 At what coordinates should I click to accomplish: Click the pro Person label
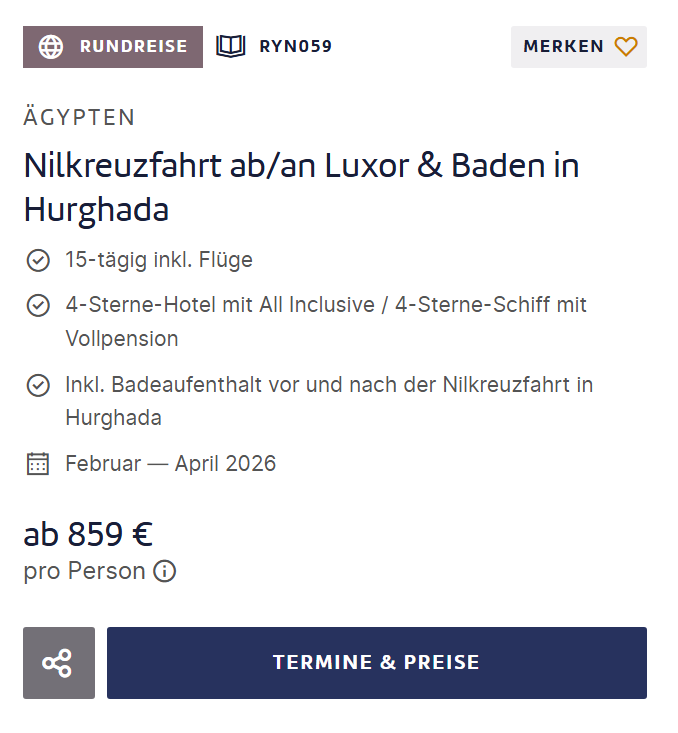[x=84, y=572]
